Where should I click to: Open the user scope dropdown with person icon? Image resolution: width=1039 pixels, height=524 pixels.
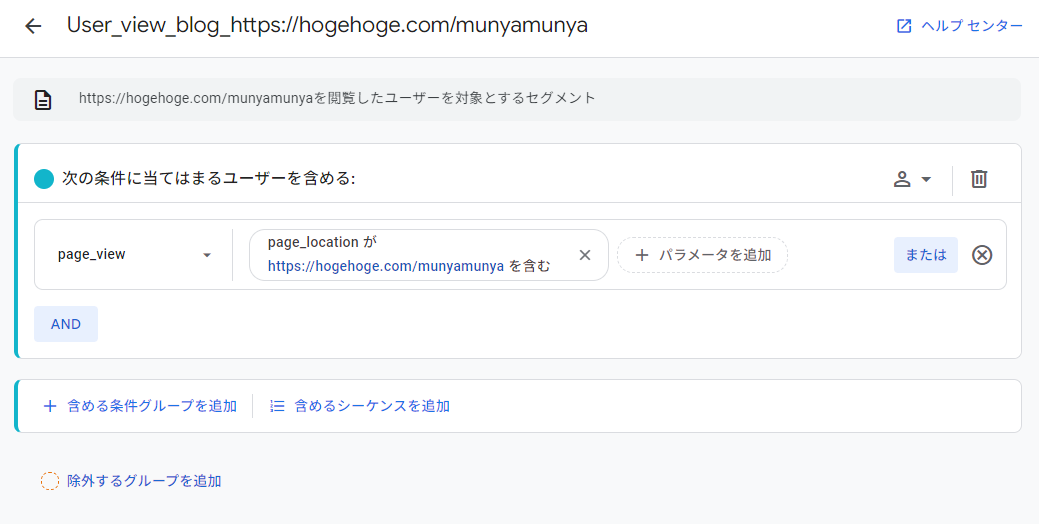coord(912,180)
